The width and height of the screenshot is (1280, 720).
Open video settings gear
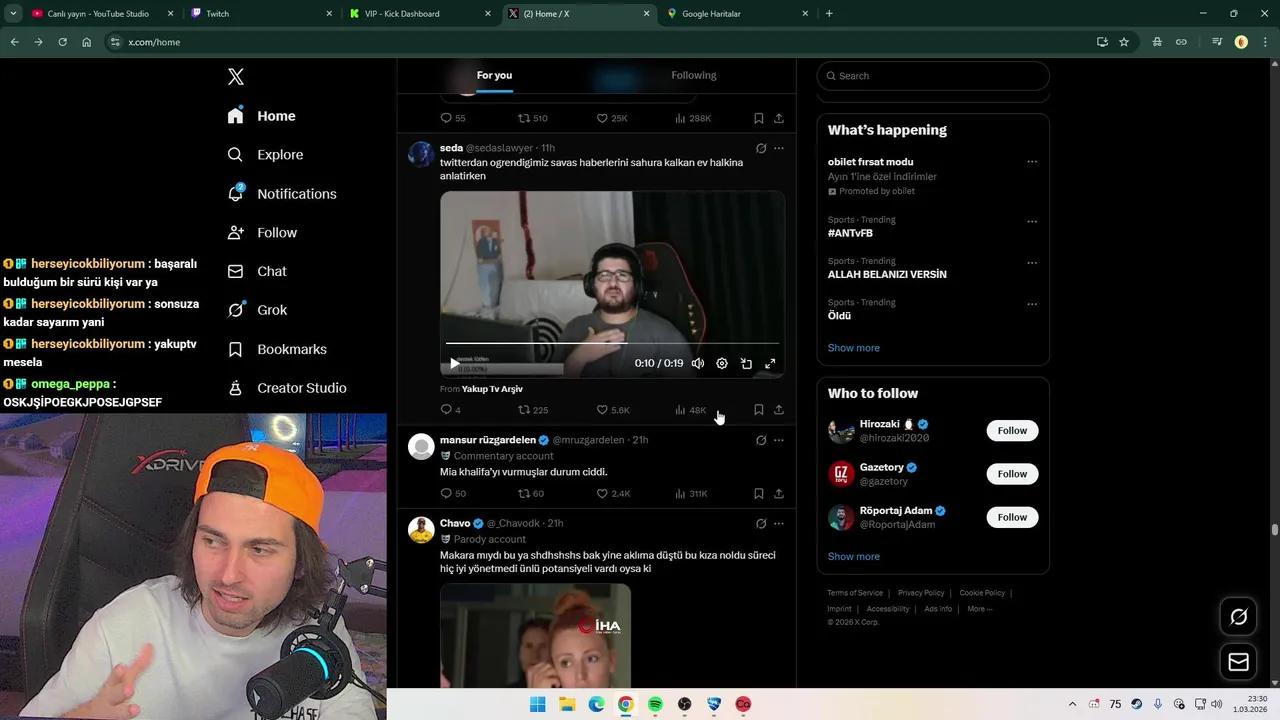(722, 364)
